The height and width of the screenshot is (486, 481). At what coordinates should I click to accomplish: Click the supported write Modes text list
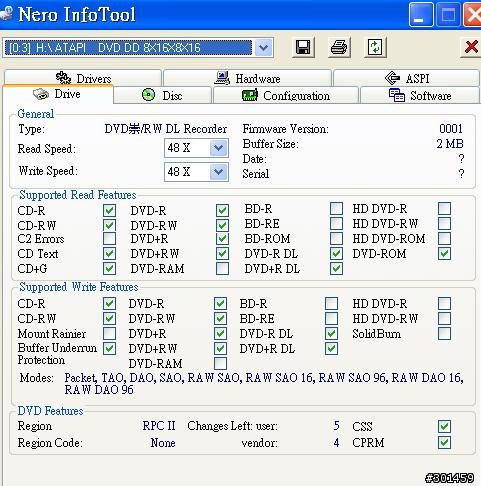[x=264, y=383]
